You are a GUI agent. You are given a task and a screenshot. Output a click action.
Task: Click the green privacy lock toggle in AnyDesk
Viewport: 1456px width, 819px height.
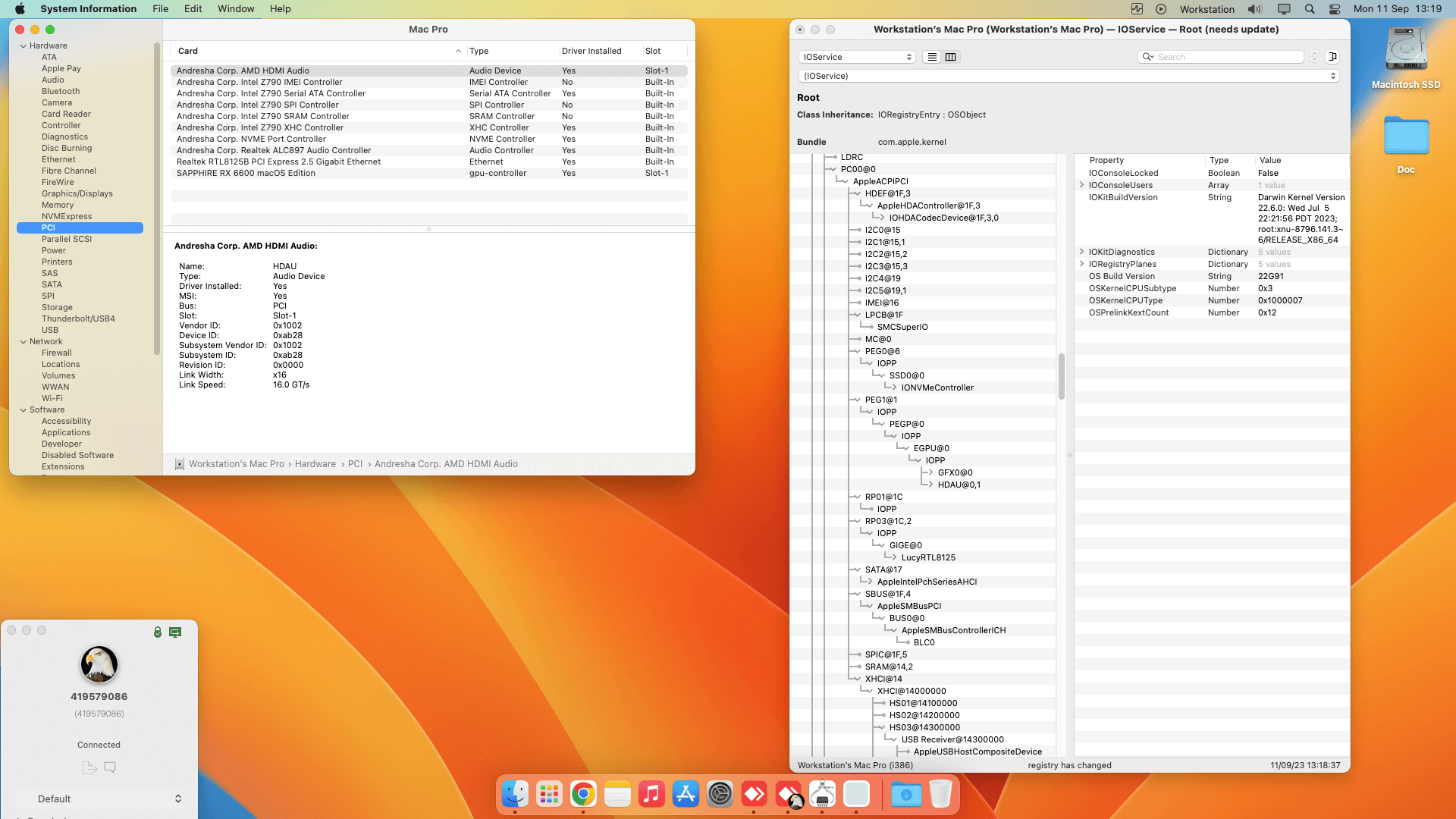(158, 632)
